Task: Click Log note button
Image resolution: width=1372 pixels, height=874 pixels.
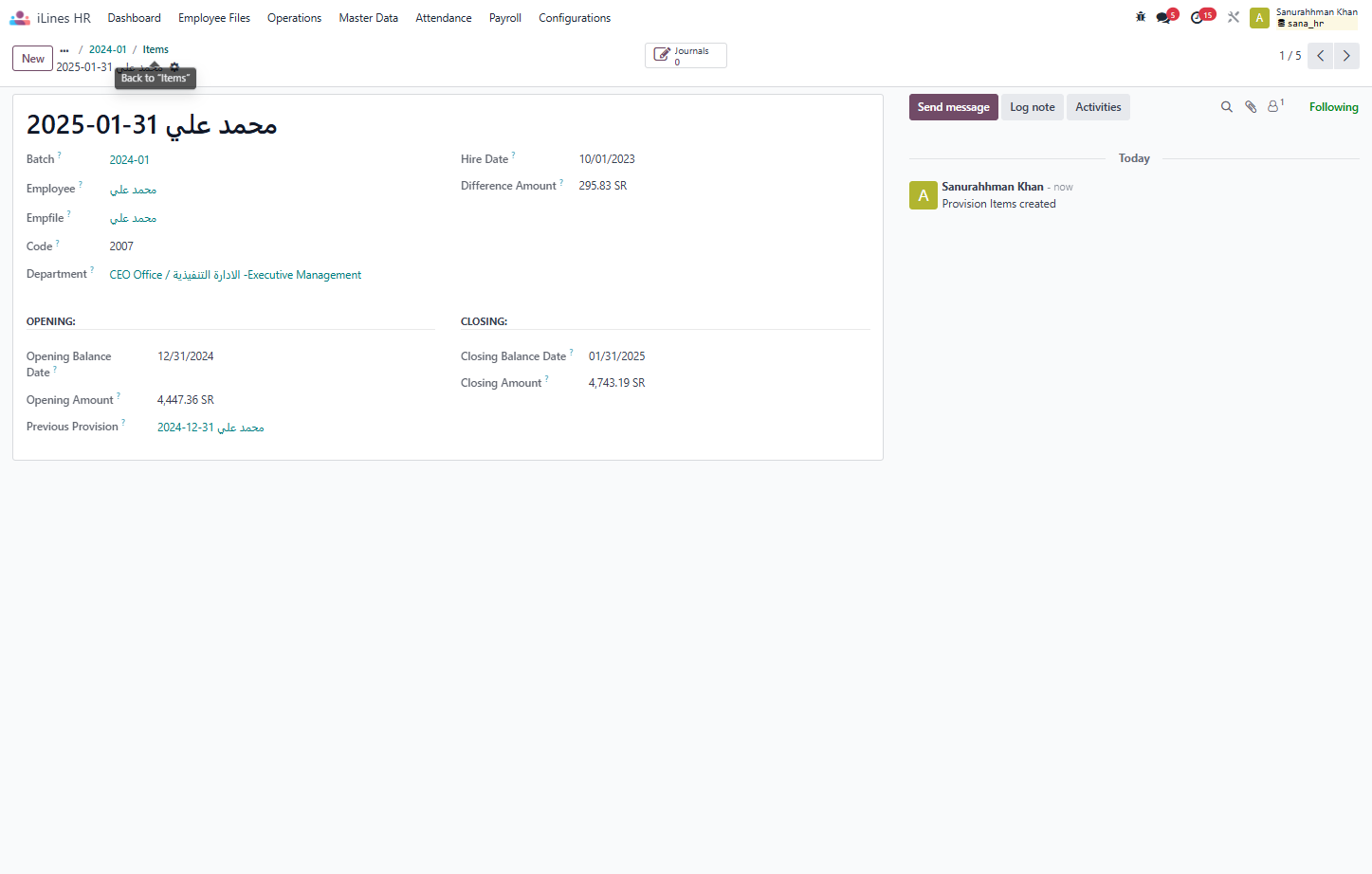Action: [1032, 107]
